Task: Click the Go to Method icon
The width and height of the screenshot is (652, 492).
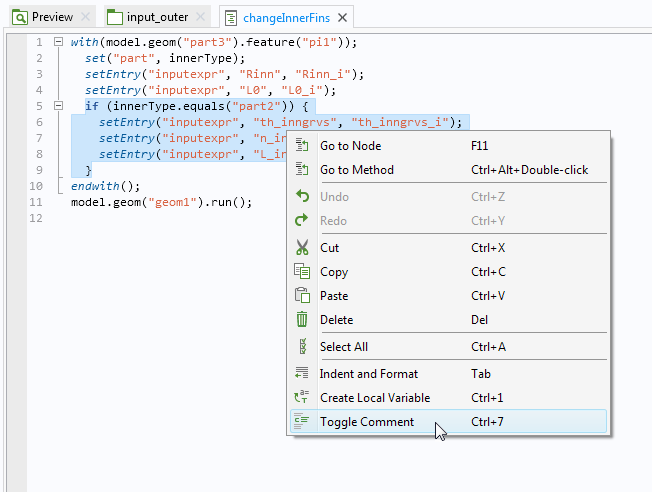Action: [302, 170]
